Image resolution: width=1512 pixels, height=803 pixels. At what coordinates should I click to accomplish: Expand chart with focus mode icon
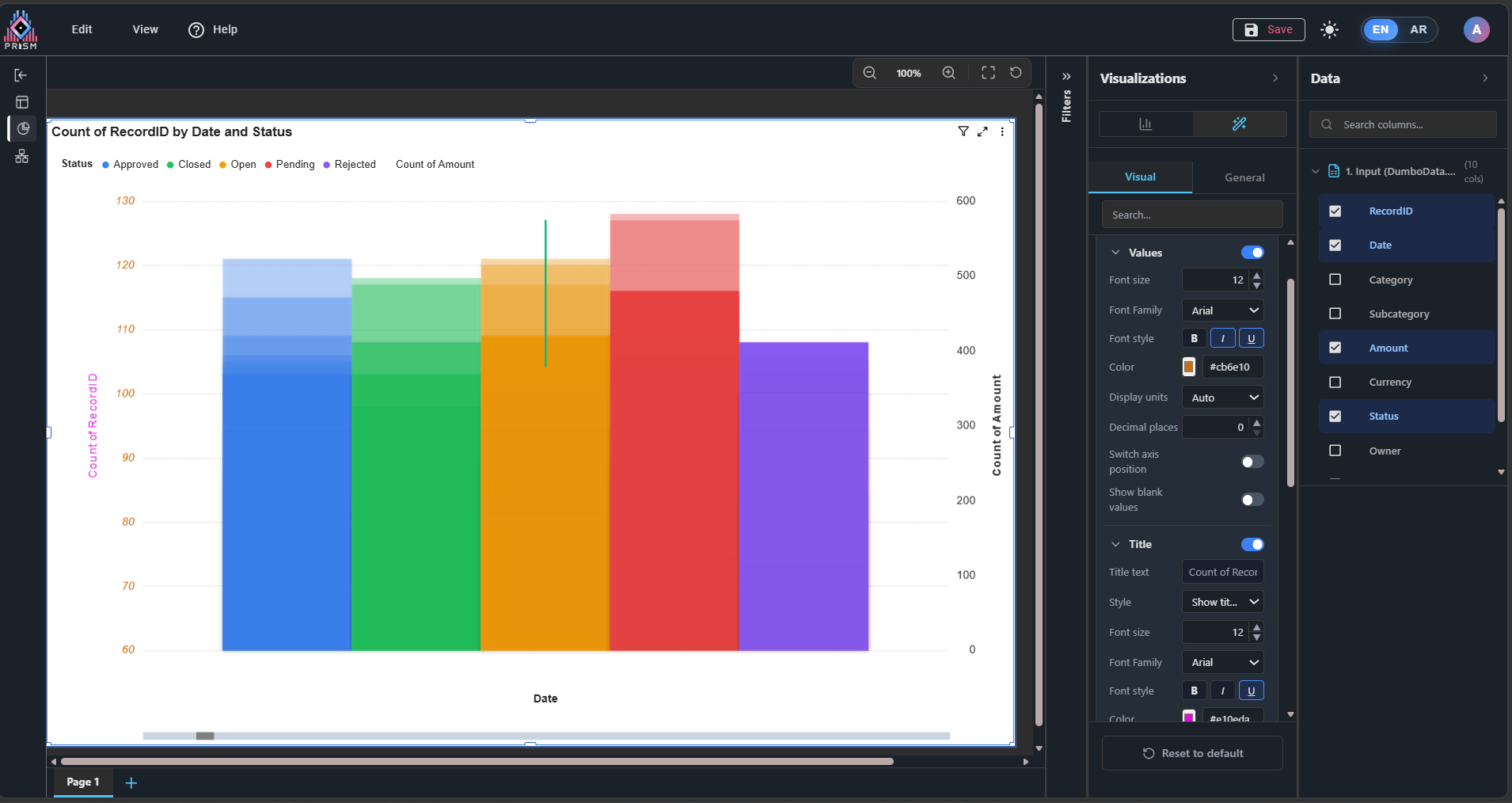click(982, 131)
